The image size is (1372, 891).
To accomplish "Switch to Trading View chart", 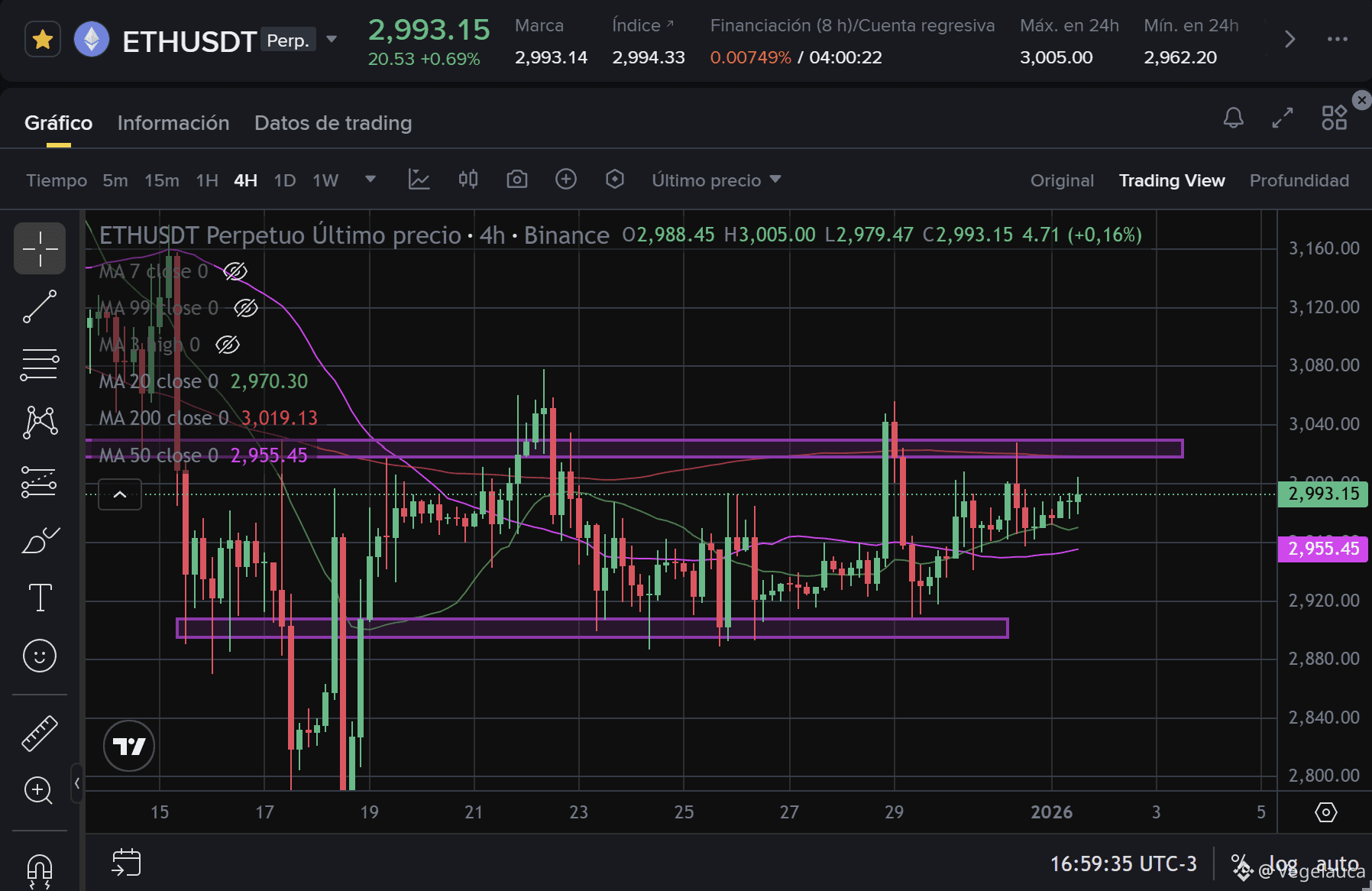I will [1172, 180].
